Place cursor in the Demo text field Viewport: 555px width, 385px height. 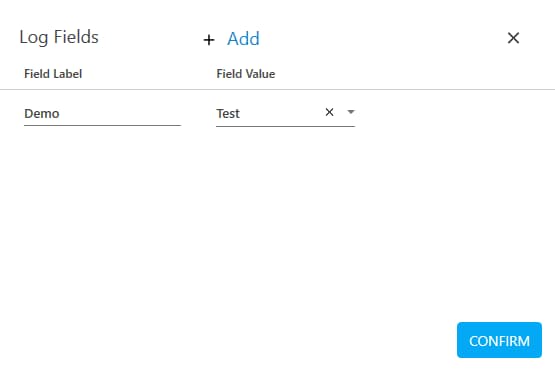click(102, 114)
